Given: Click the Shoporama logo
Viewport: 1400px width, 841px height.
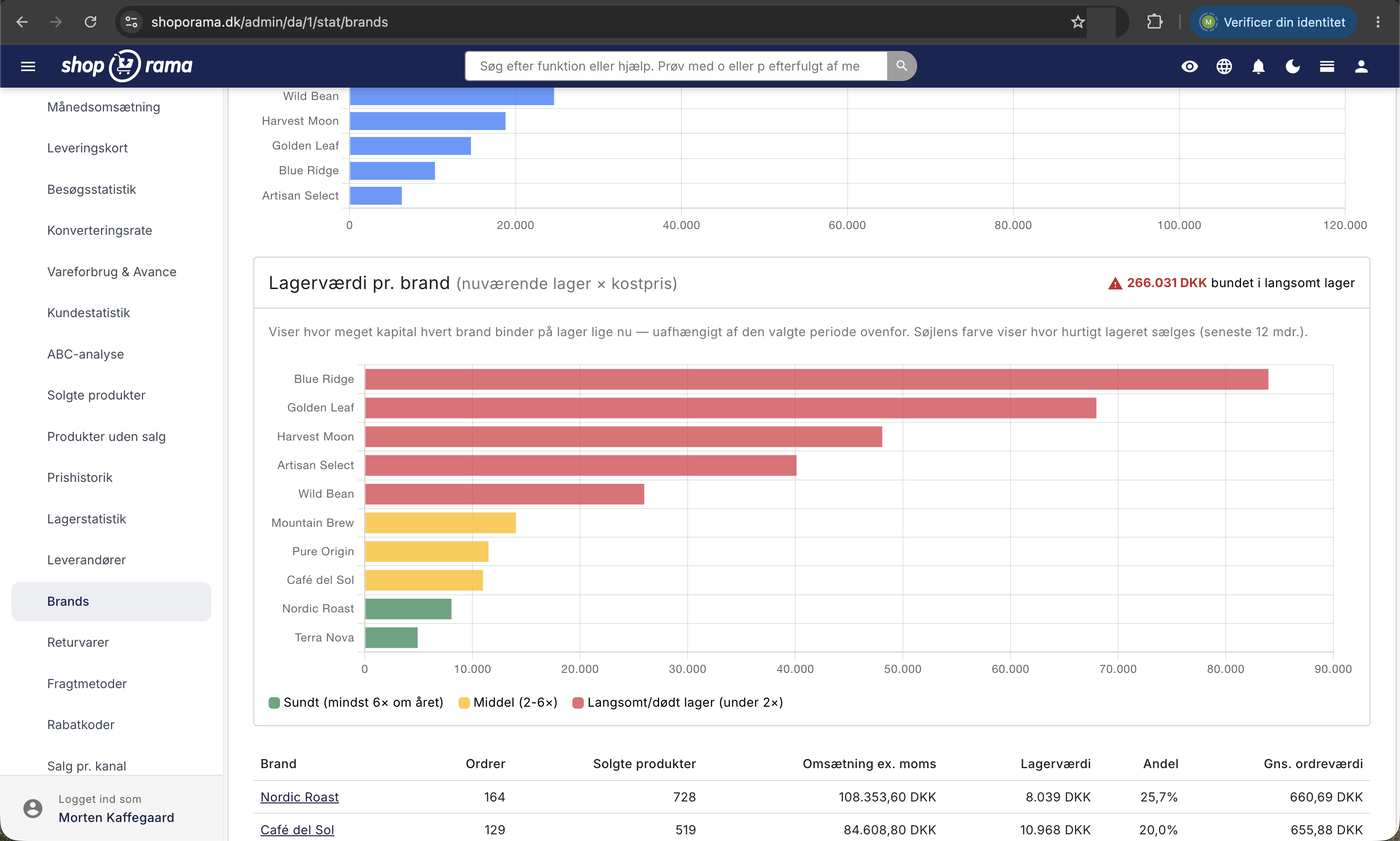Looking at the screenshot, I should (x=127, y=66).
